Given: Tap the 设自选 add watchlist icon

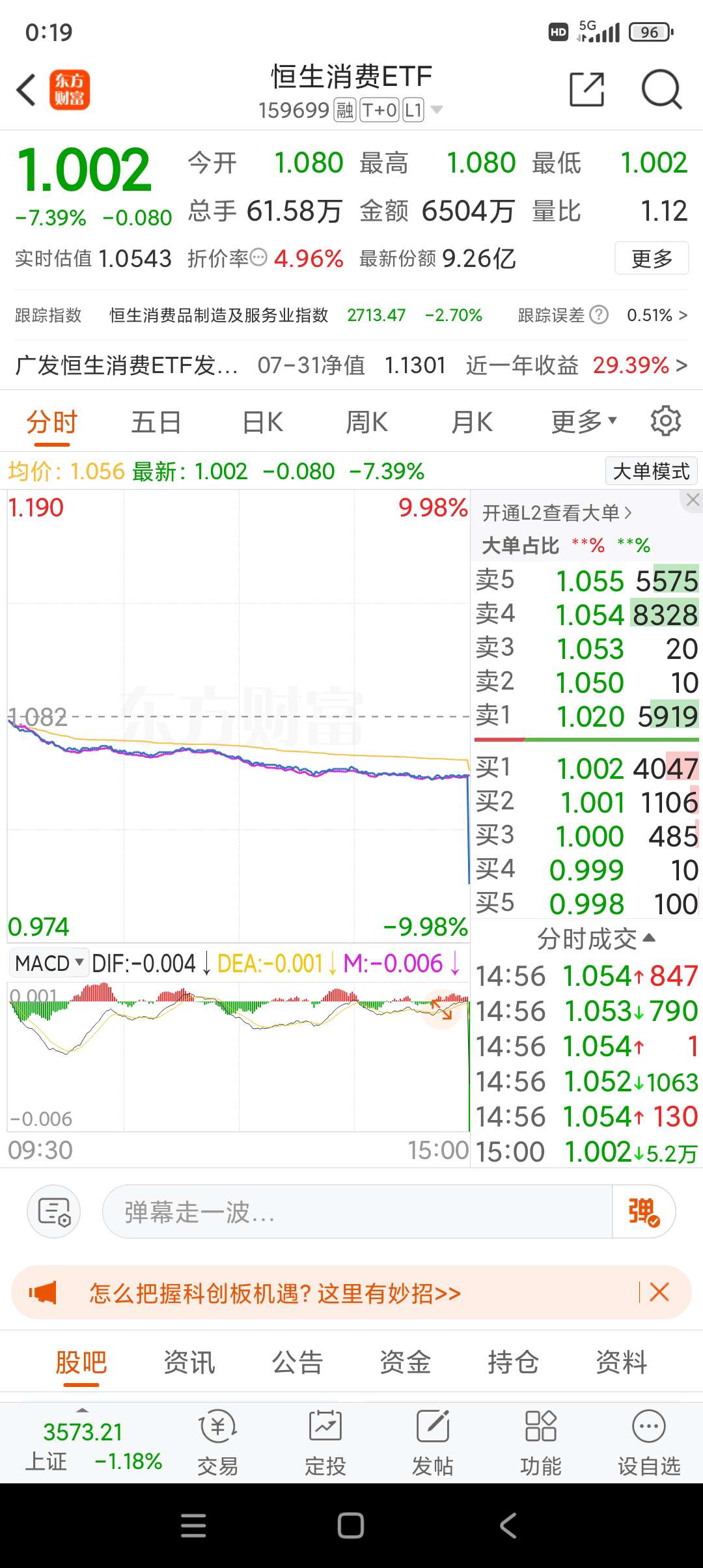Looking at the screenshot, I should 649,1443.
